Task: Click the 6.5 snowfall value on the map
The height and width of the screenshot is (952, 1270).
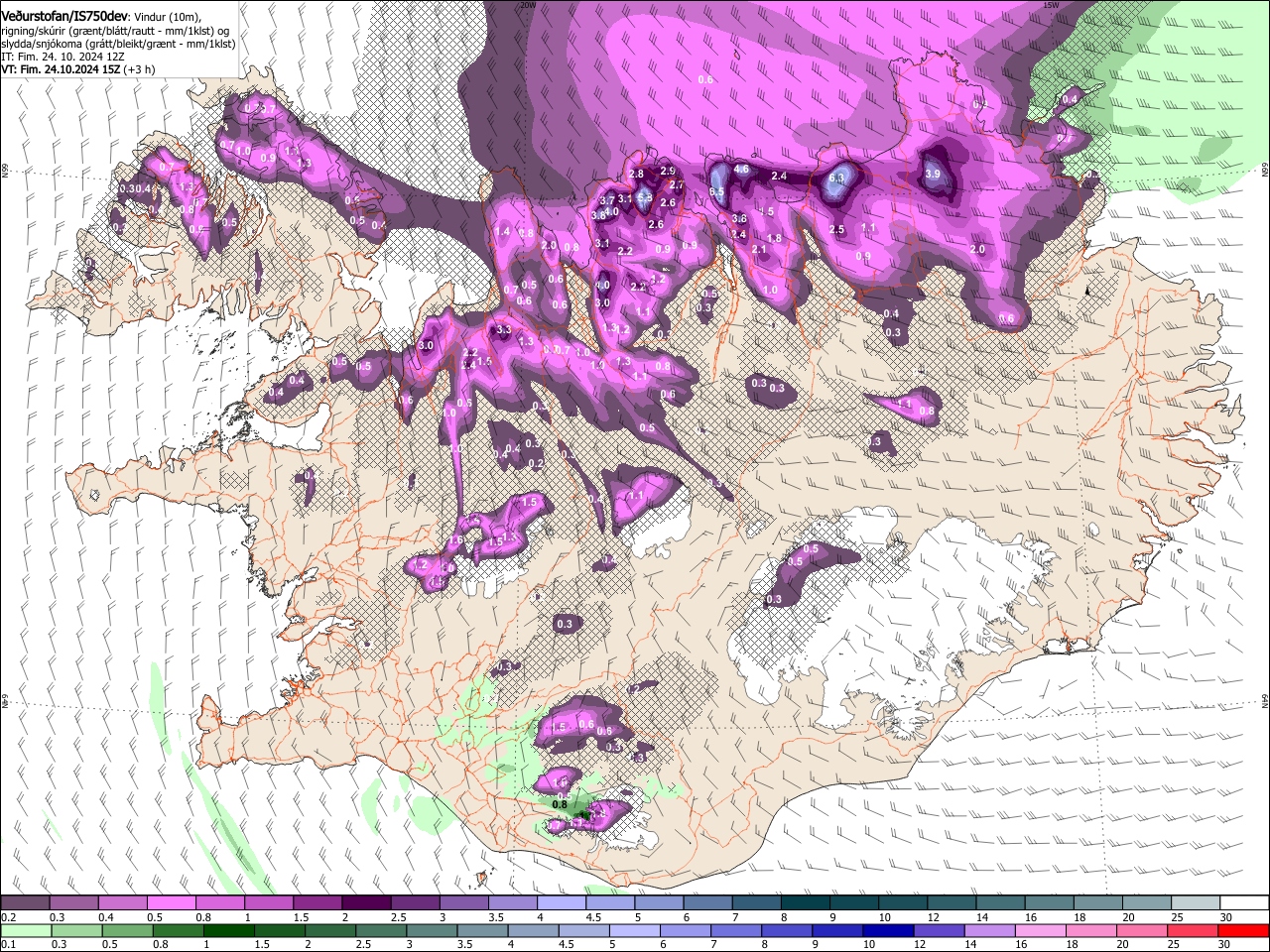Action: pyautogui.click(x=717, y=191)
